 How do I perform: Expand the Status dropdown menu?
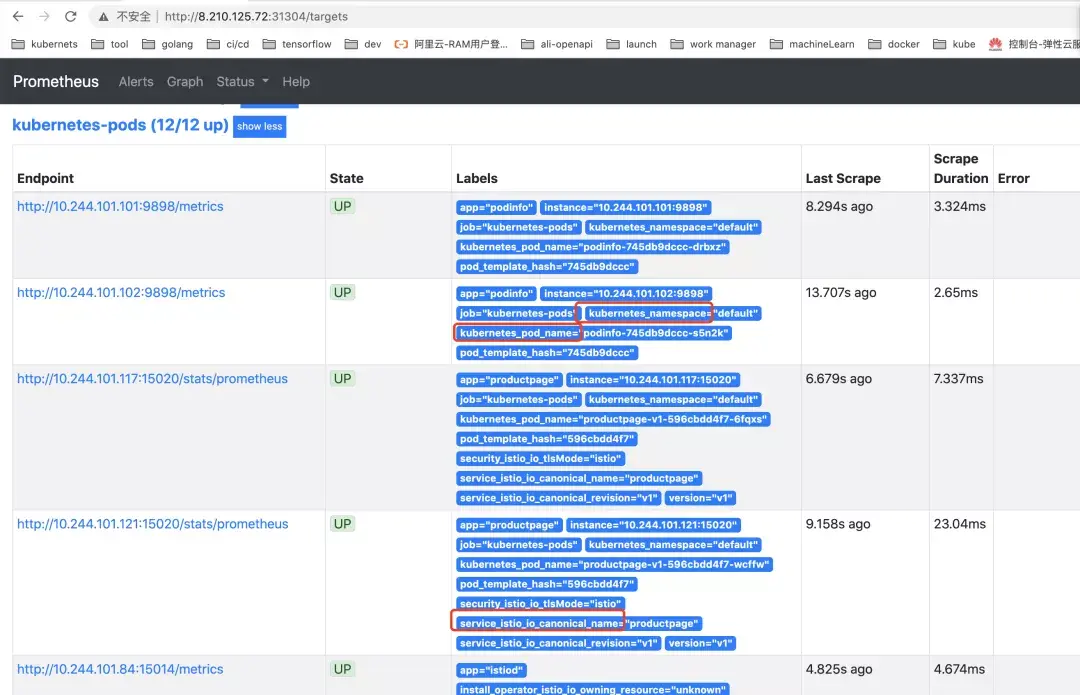click(x=242, y=81)
